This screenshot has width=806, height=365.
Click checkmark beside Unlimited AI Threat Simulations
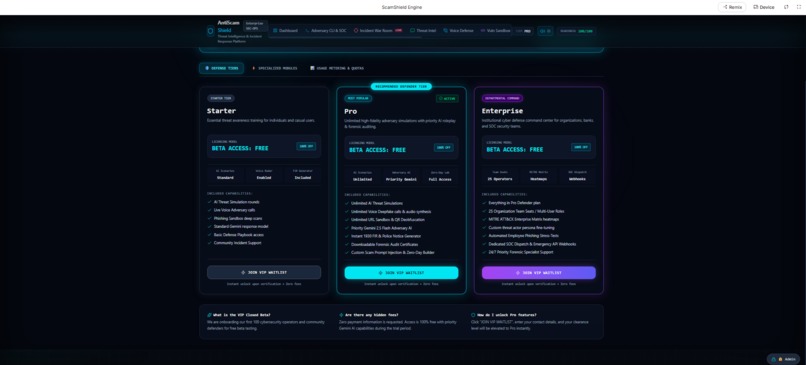347,204
